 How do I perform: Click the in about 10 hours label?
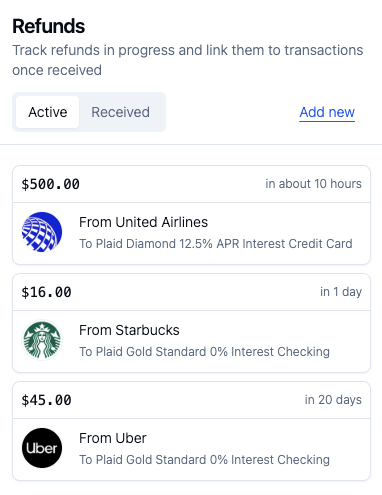313,184
